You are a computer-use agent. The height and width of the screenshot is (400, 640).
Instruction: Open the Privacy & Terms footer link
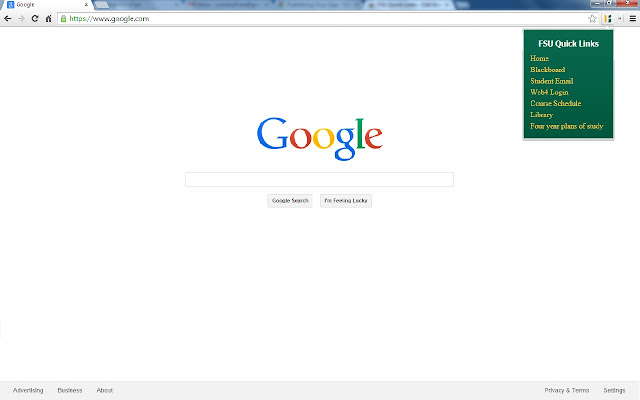567,390
